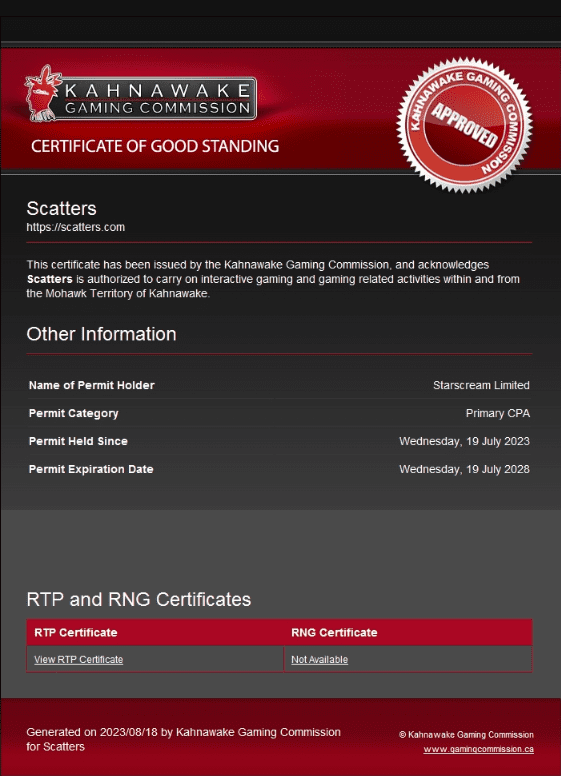Click the Certificate of Good Standing title

click(155, 146)
